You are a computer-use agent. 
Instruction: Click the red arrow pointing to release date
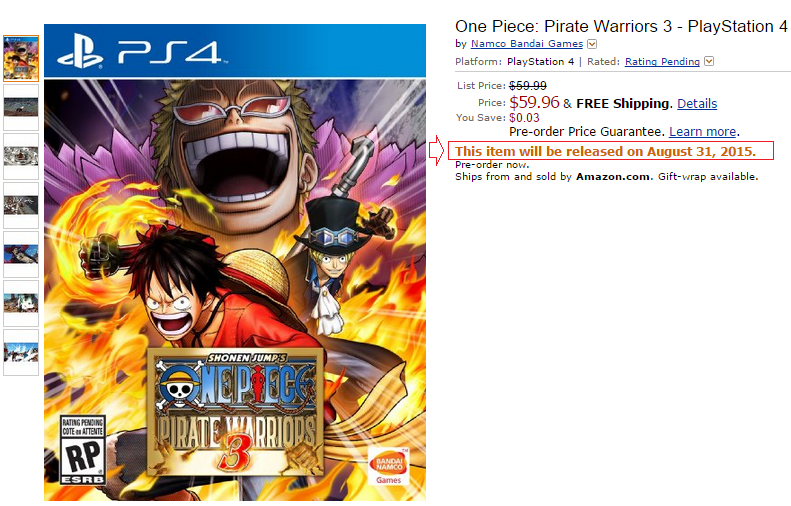[x=436, y=150]
